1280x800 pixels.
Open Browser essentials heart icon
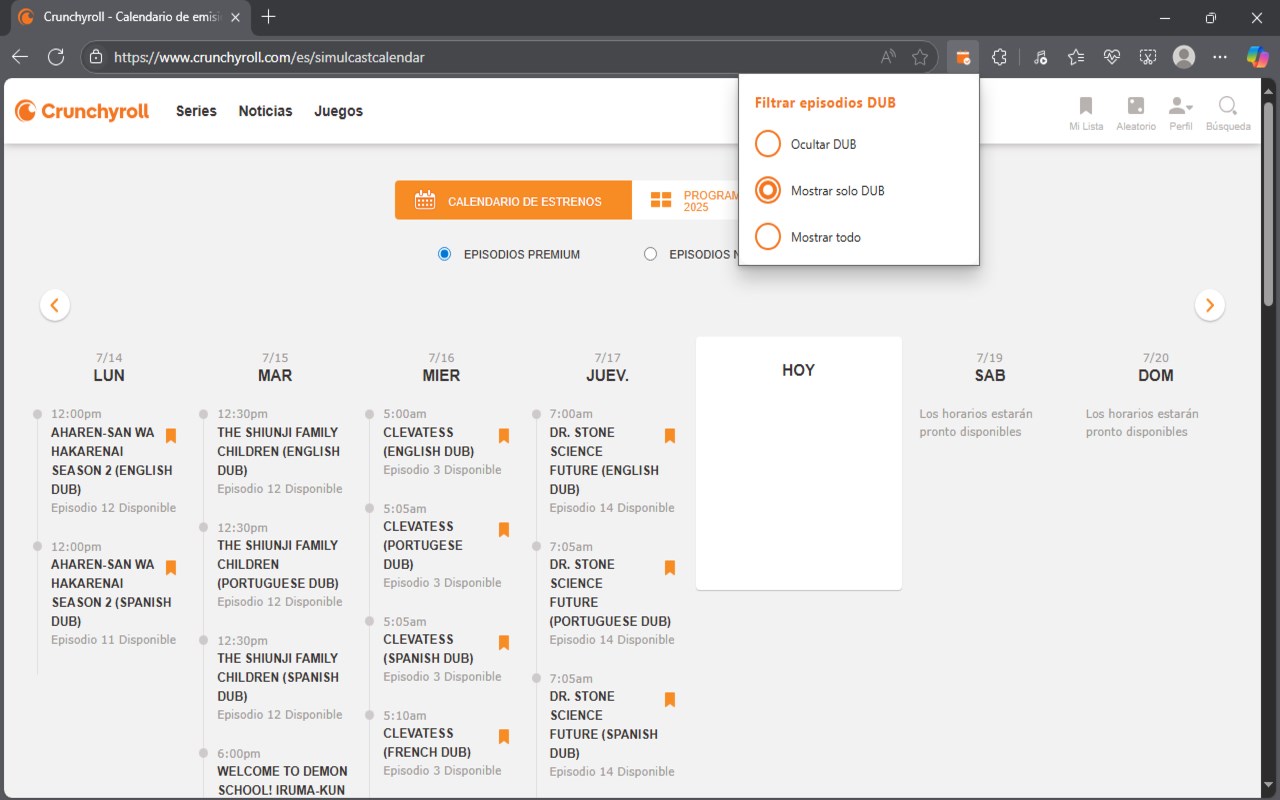(x=1112, y=57)
